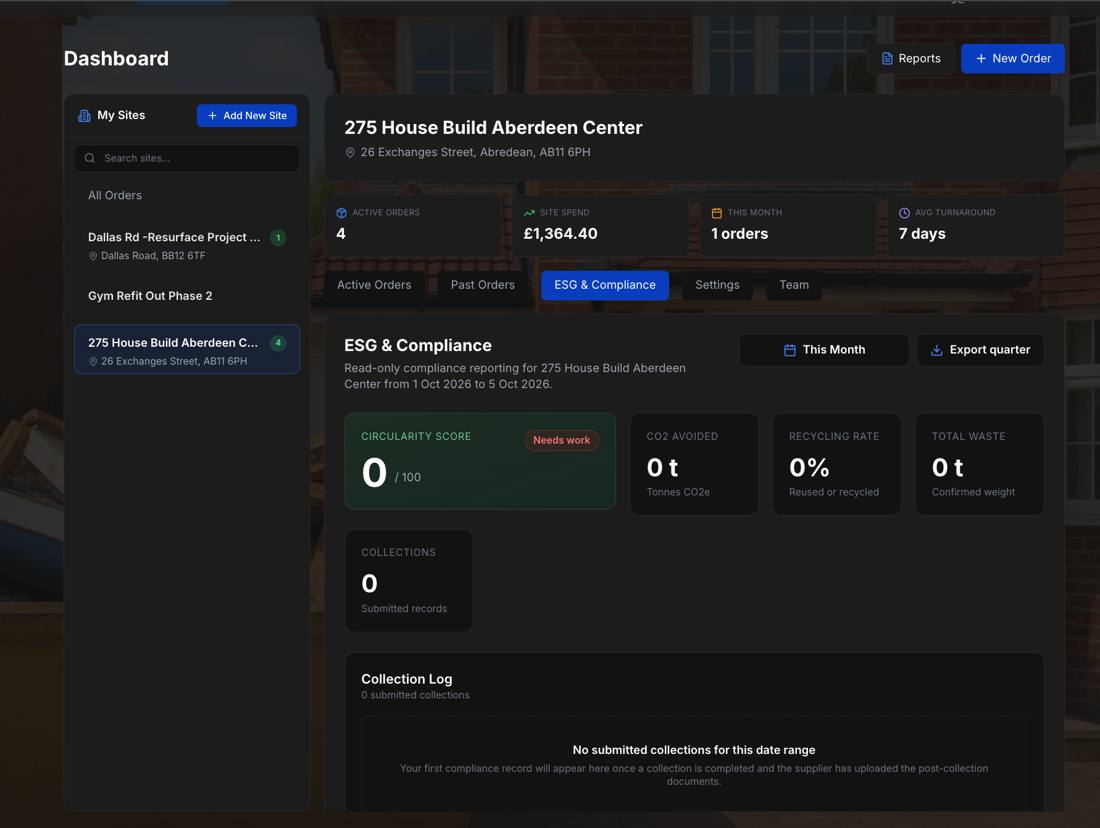Click '0 submitted collections' text
1100x828 pixels.
[x=415, y=695]
